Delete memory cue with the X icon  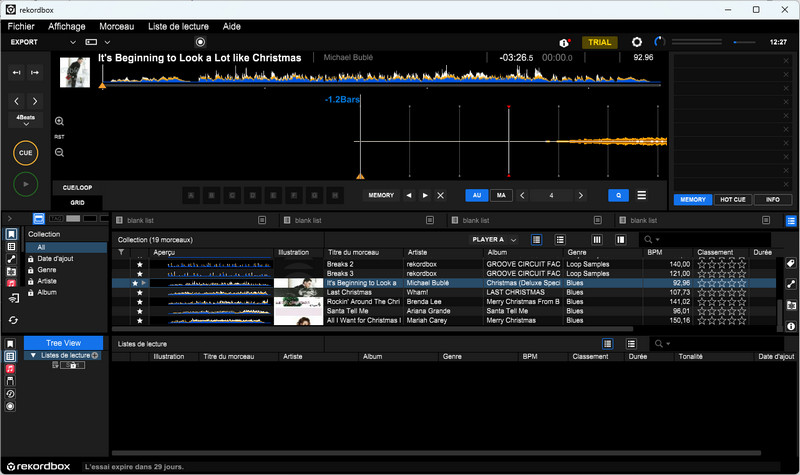[441, 195]
